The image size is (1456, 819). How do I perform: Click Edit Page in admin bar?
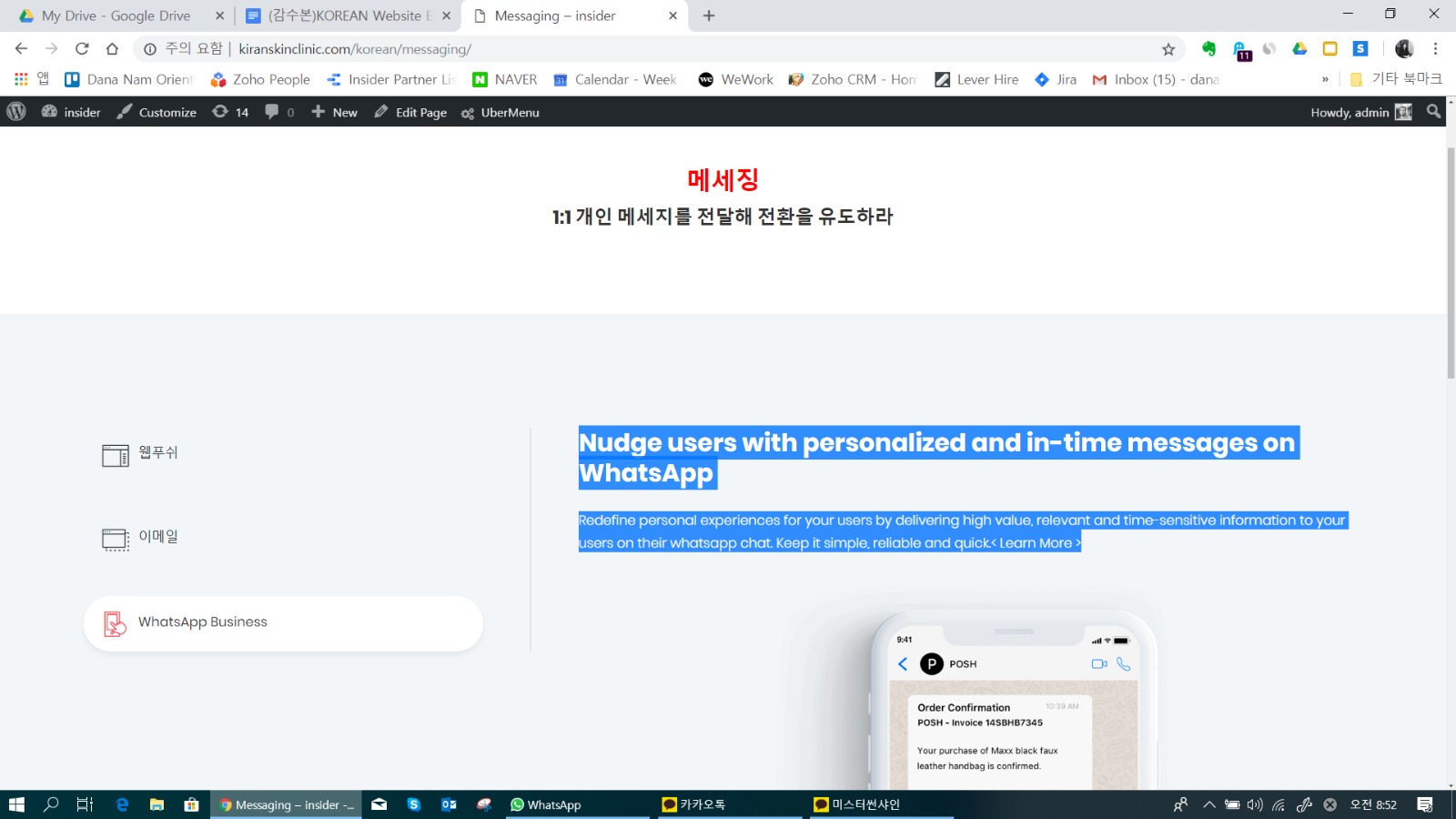coord(410,112)
